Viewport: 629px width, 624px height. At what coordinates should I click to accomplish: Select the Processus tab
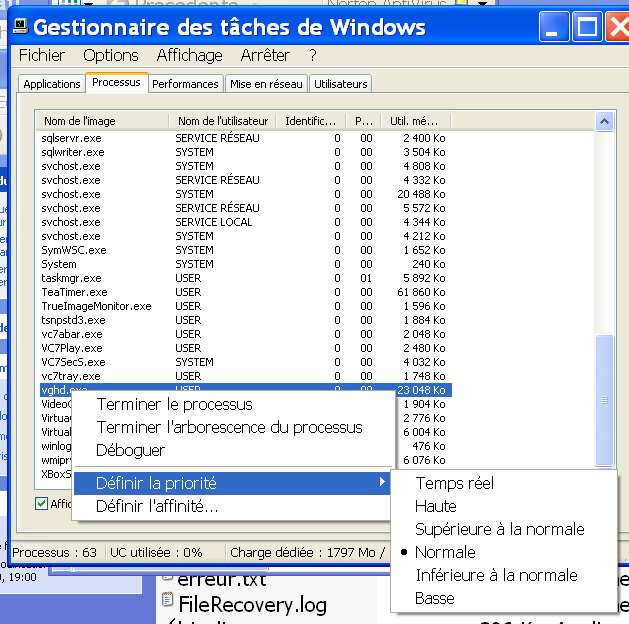pos(116,82)
